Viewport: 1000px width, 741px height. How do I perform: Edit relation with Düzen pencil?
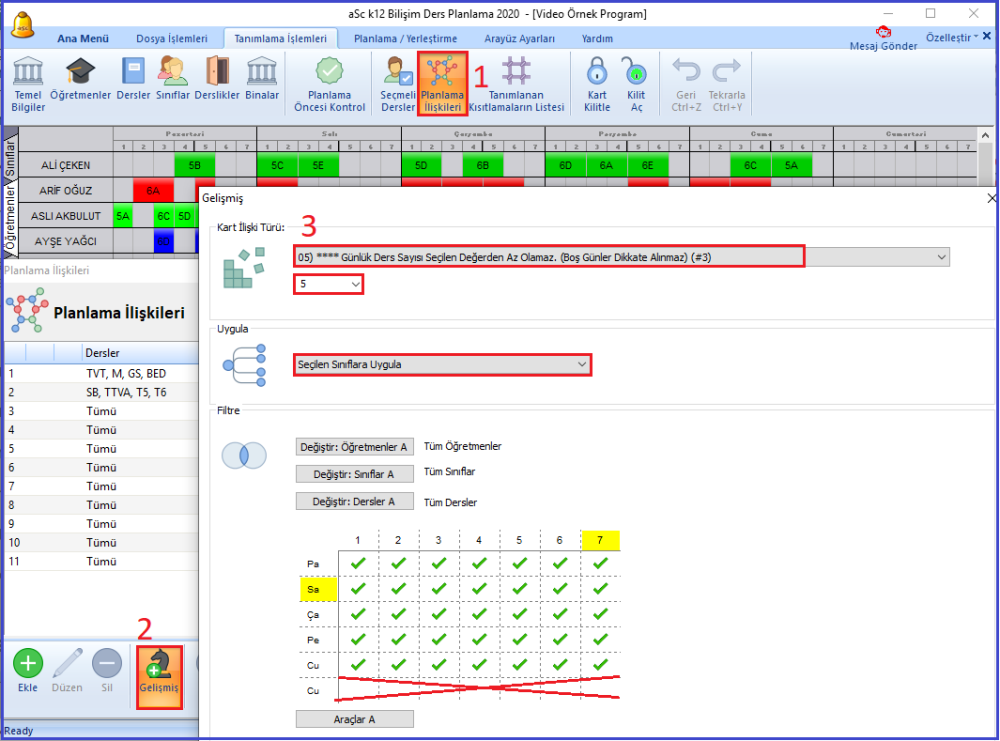click(67, 670)
